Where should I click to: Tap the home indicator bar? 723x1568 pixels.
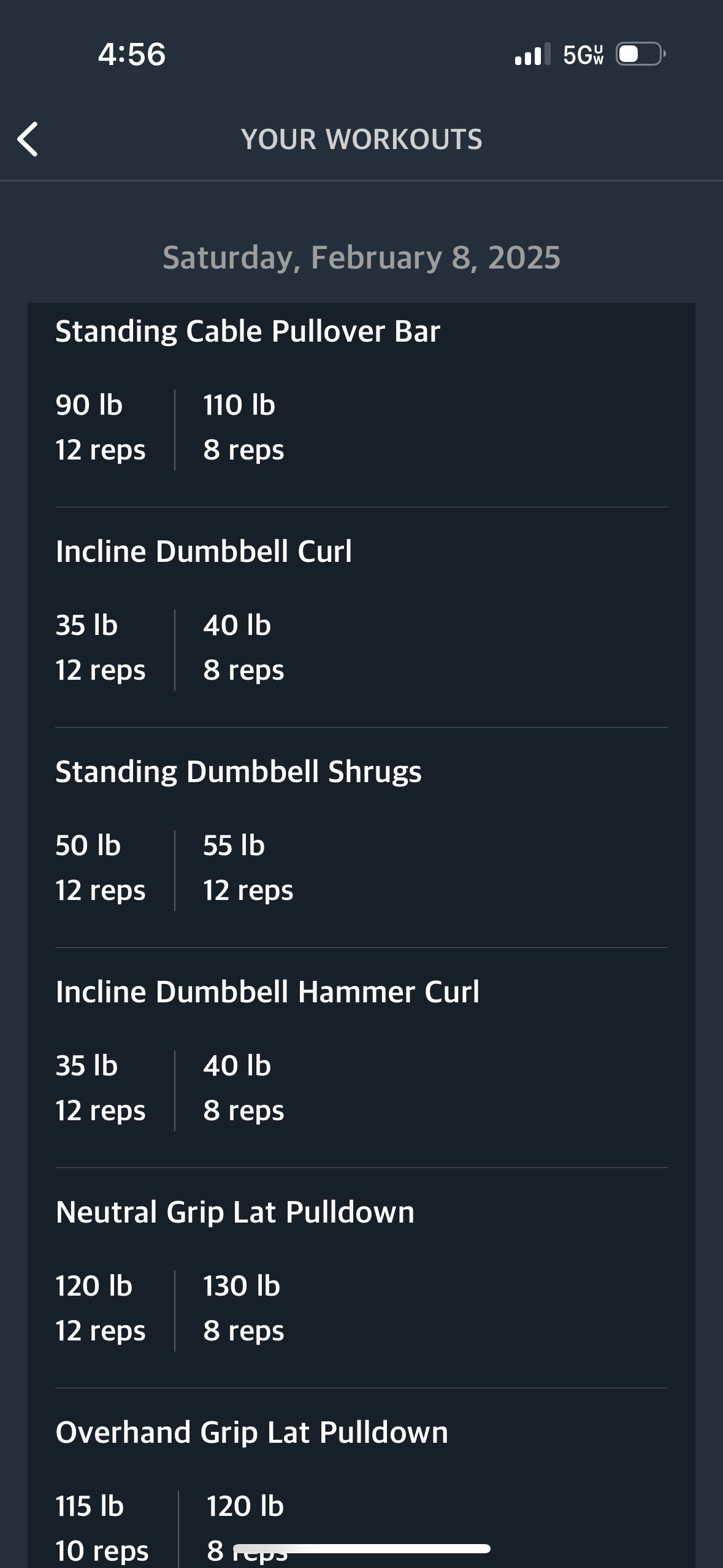click(362, 1548)
